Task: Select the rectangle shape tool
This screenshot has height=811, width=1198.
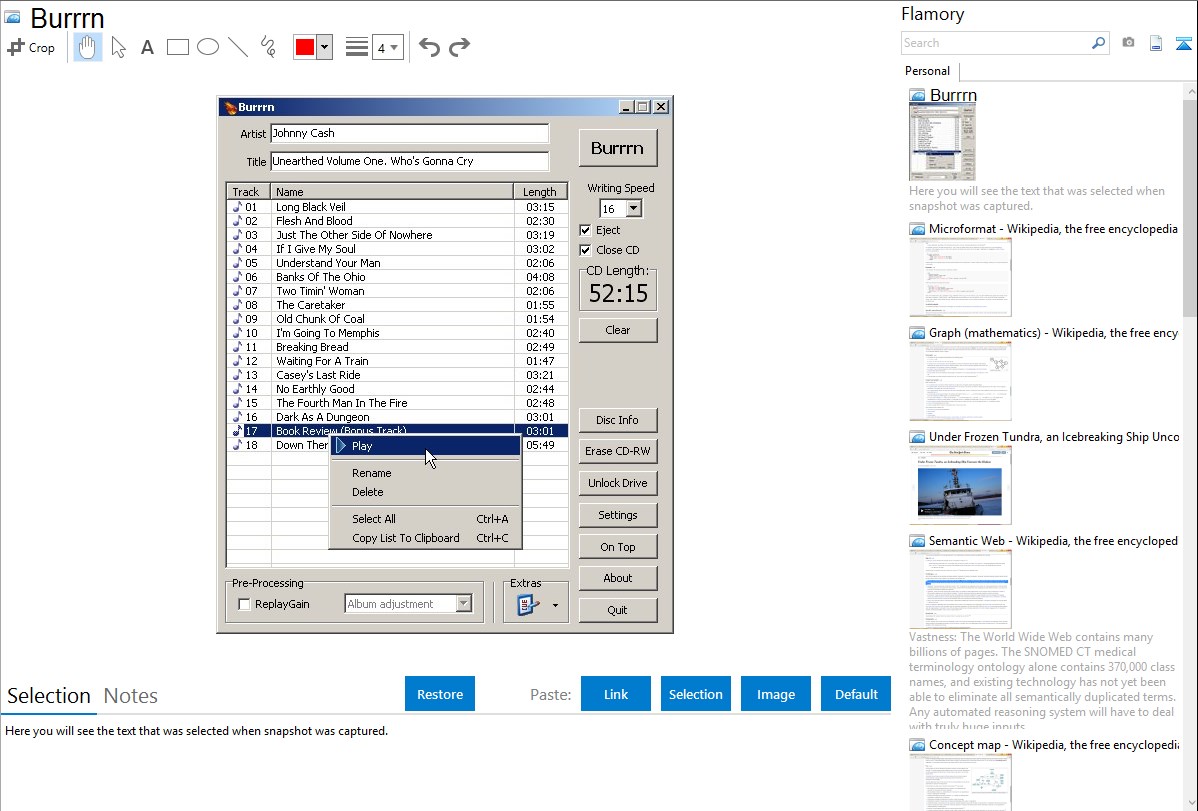Action: coord(177,47)
